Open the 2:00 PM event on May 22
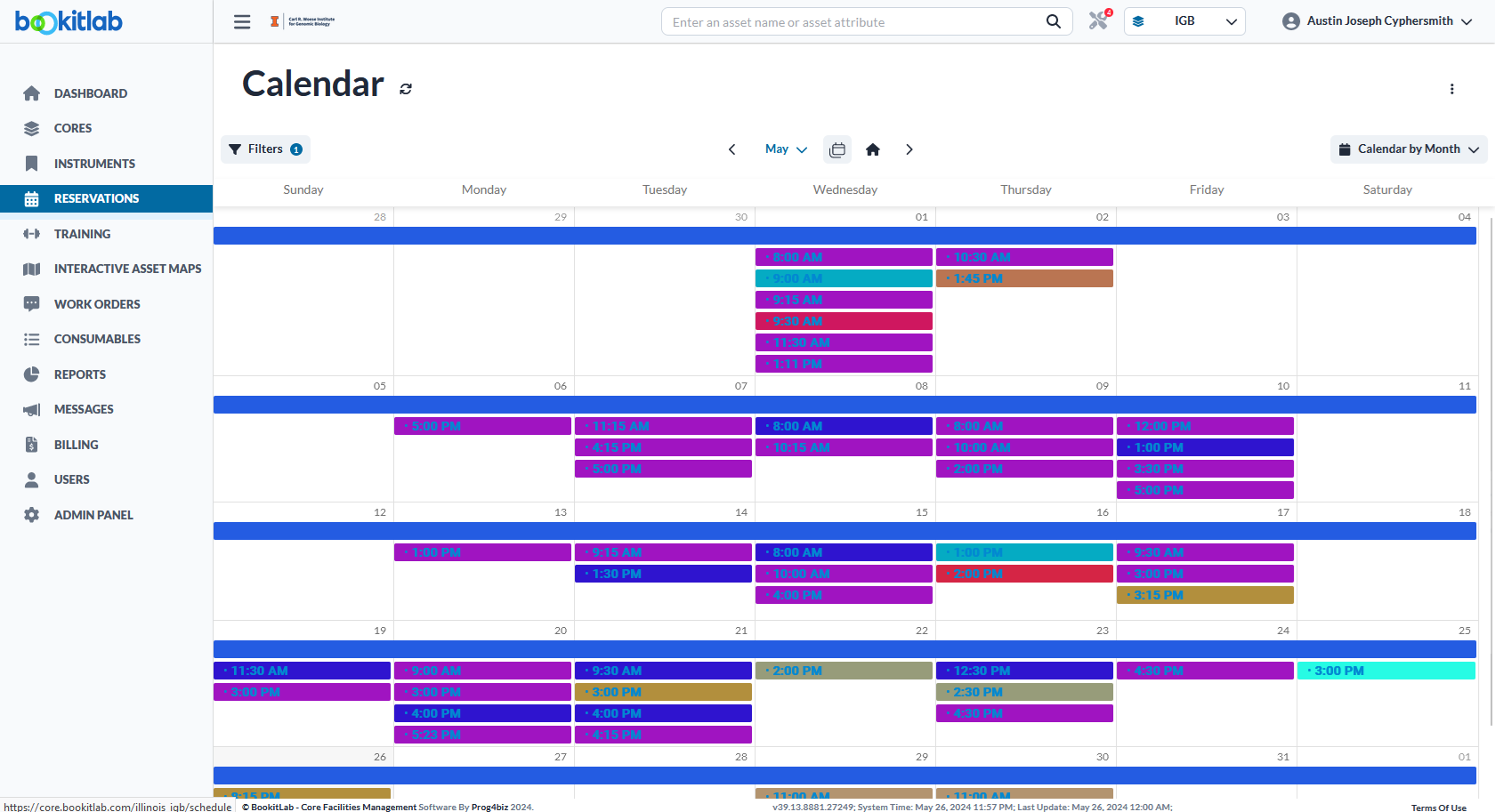This screenshot has width=1495, height=812. (x=844, y=671)
